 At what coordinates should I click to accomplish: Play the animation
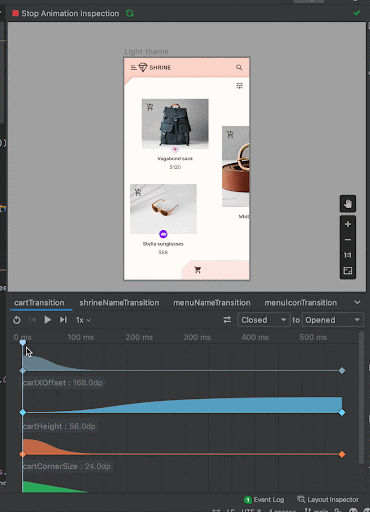(48, 320)
